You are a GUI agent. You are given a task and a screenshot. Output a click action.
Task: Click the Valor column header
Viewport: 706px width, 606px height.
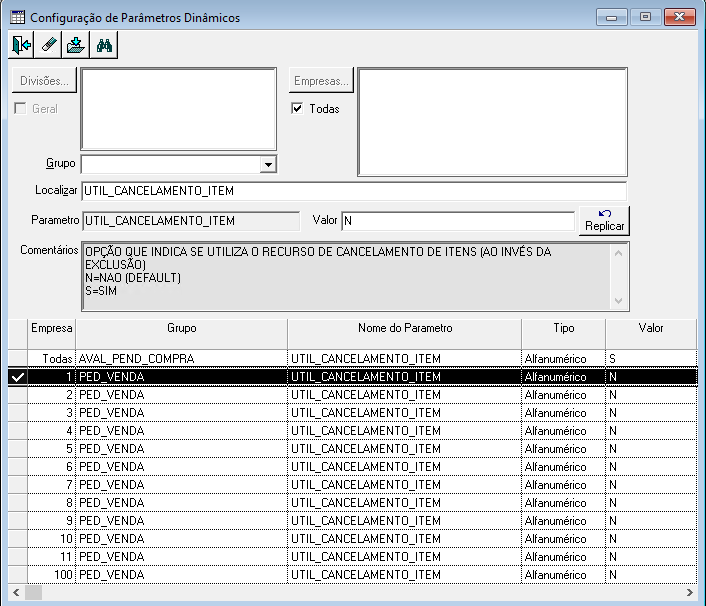[651, 334]
